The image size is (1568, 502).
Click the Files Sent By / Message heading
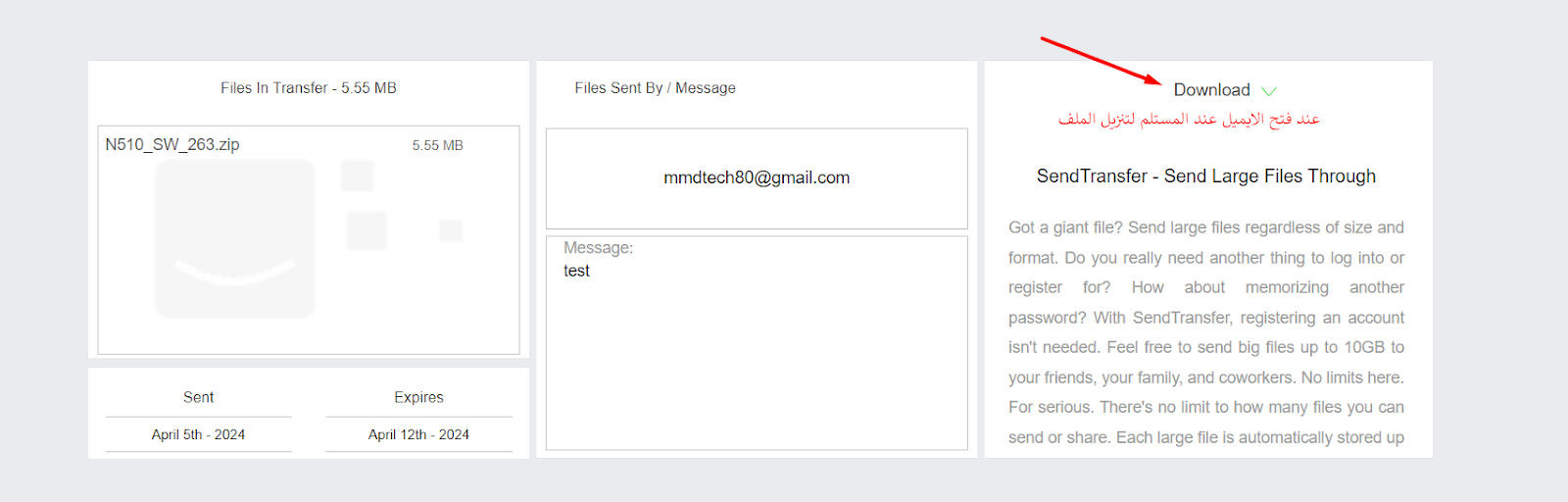(655, 88)
